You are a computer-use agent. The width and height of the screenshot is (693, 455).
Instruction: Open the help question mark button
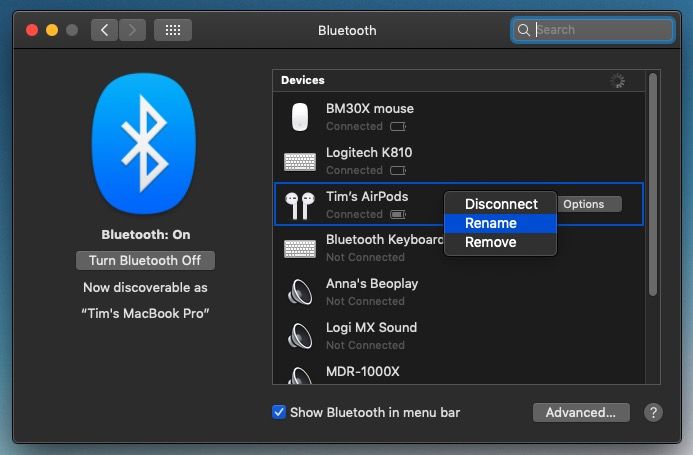(653, 412)
